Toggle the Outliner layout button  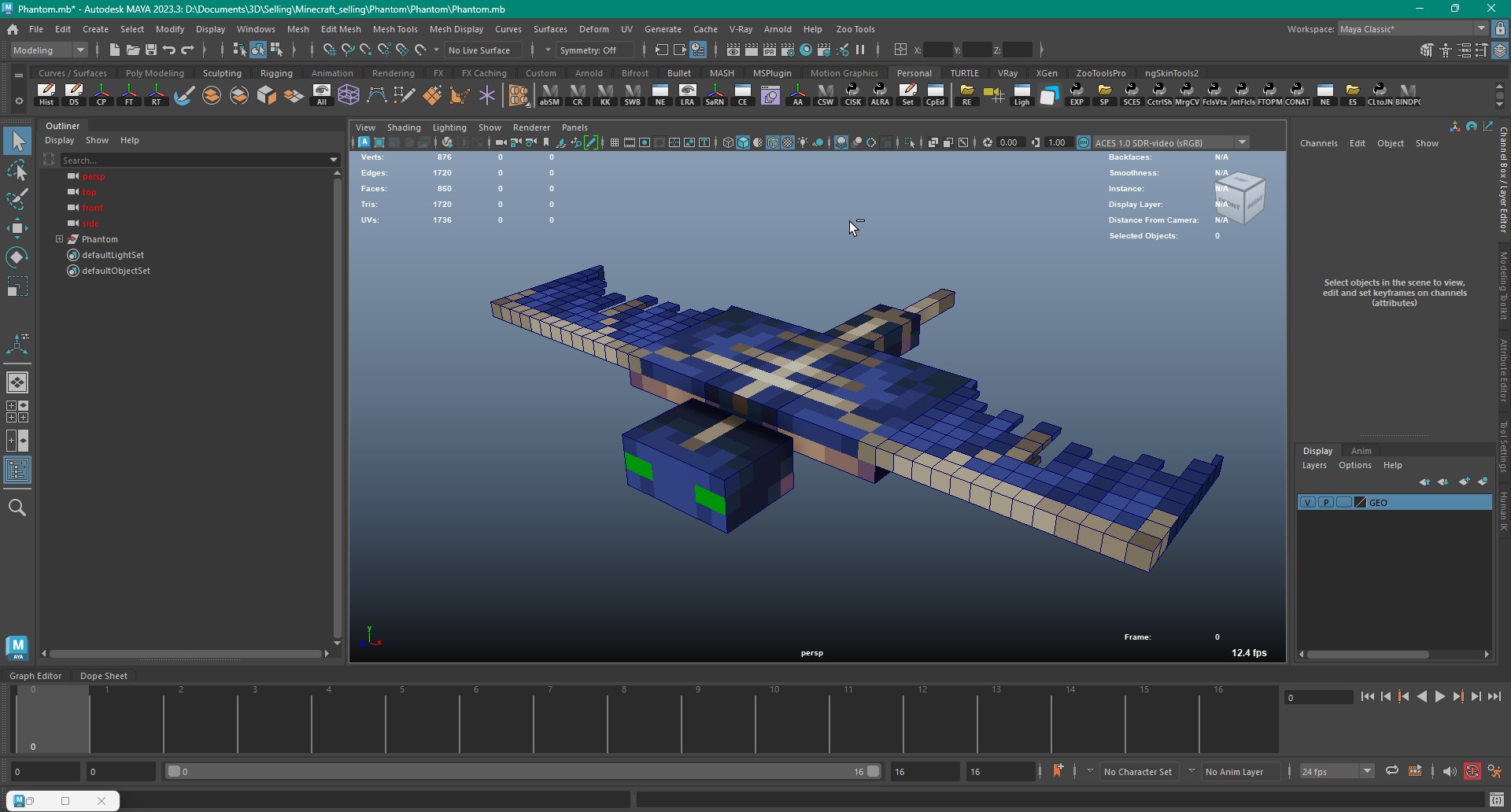point(17,471)
